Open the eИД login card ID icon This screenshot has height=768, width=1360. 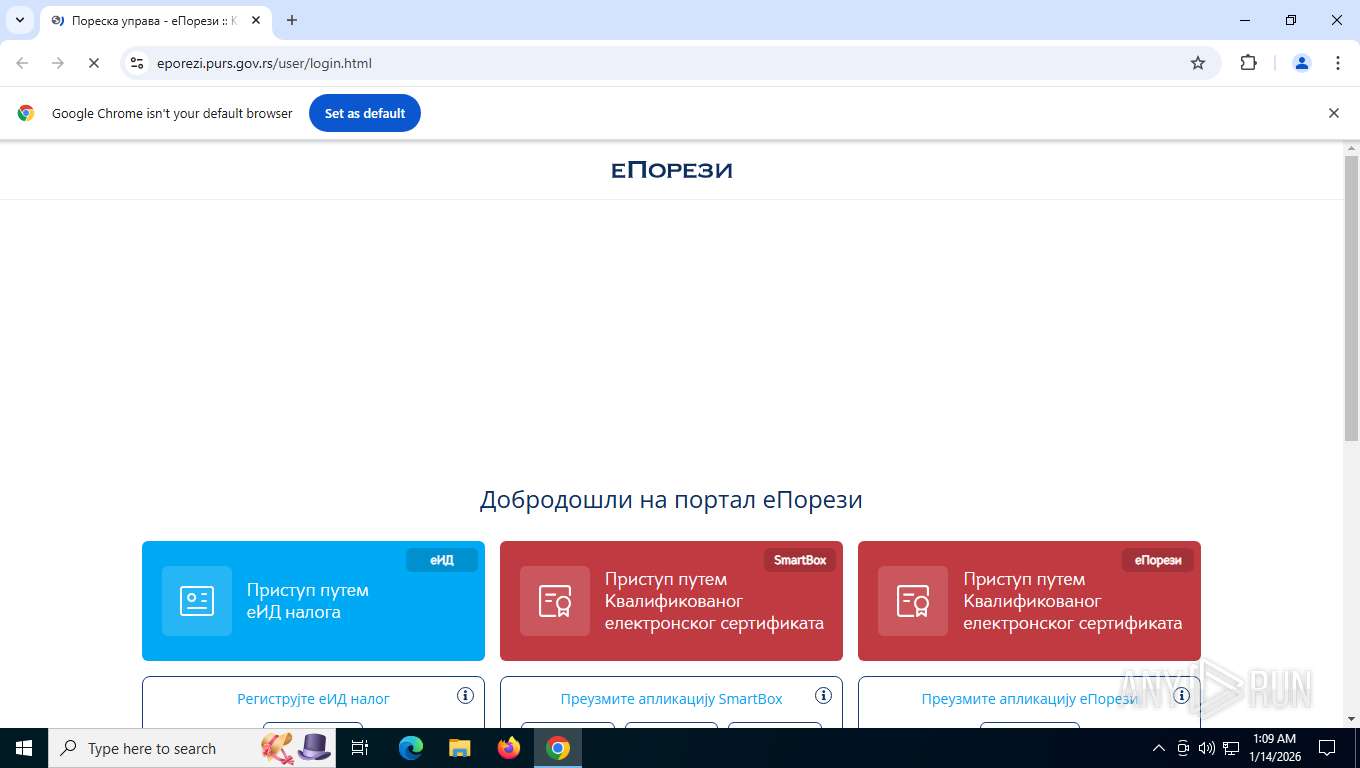tap(197, 601)
